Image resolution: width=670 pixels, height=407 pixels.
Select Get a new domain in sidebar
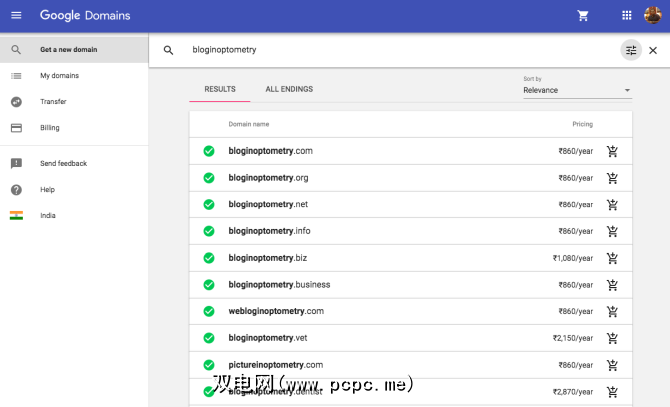click(74, 50)
